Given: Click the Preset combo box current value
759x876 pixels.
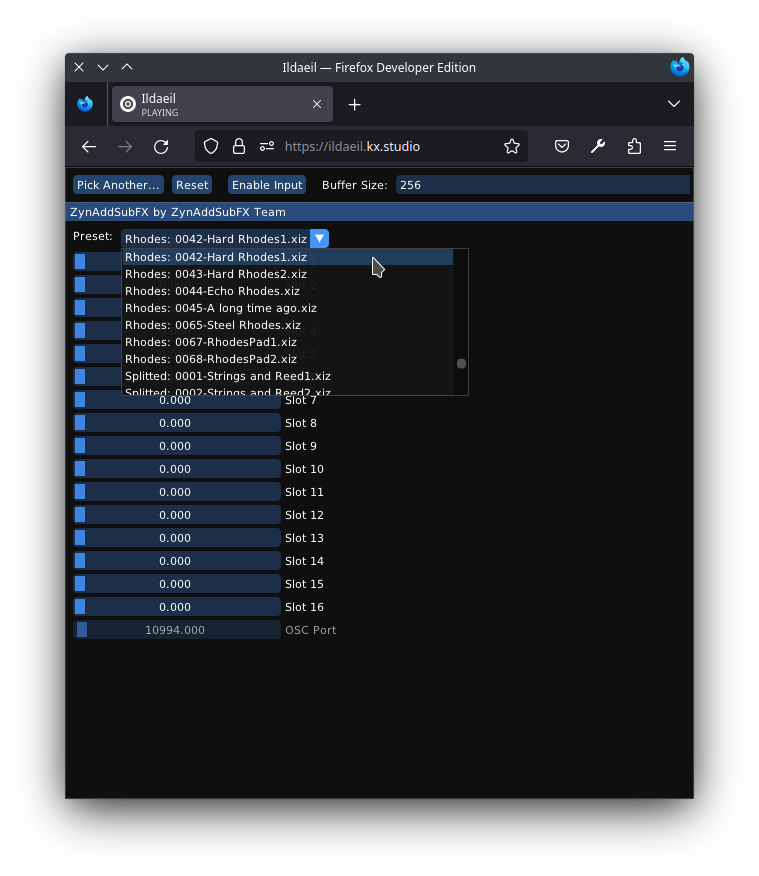Looking at the screenshot, I should 216,239.
